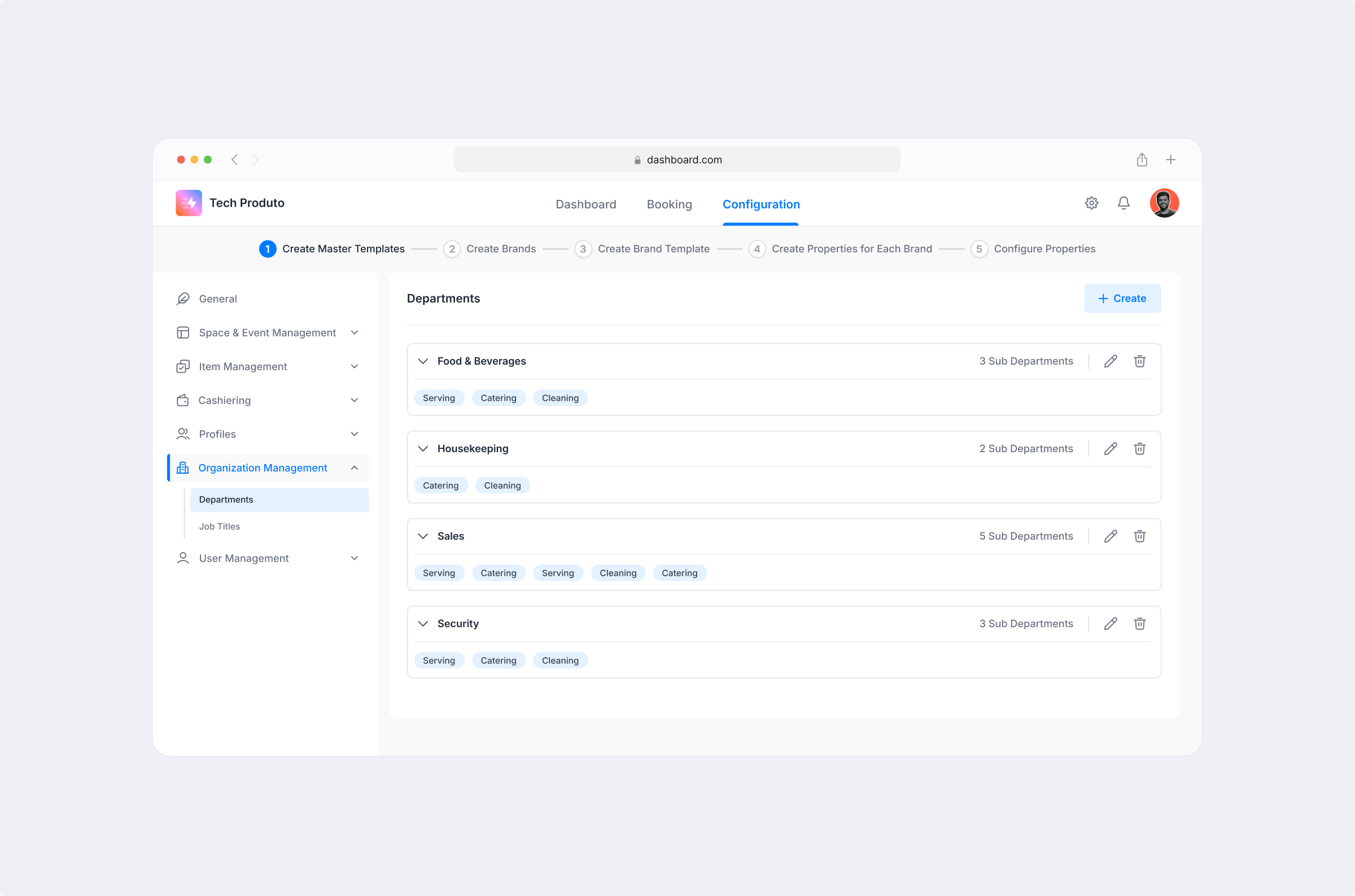This screenshot has height=896, width=1355.
Task: Delete the Sales department
Action: (1140, 536)
